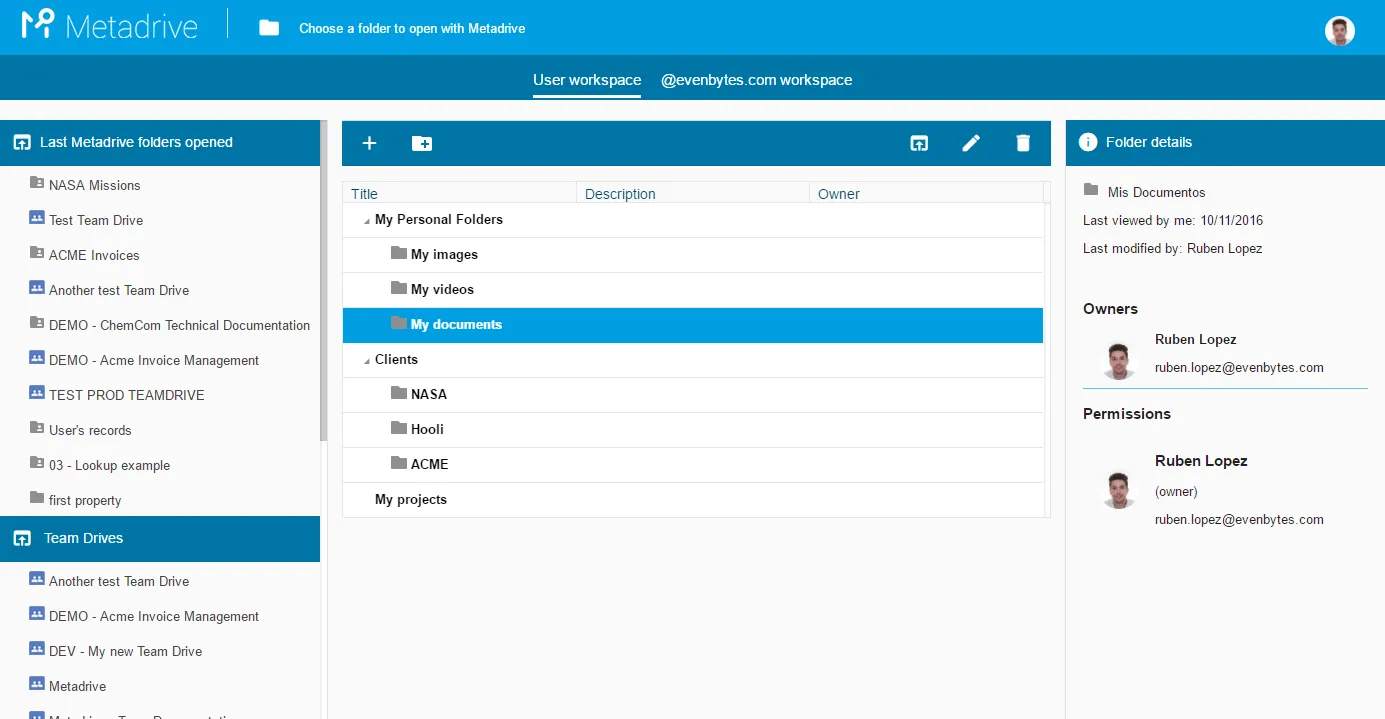1385x719 pixels.
Task: Select the Hooli row
Action: 693,430
